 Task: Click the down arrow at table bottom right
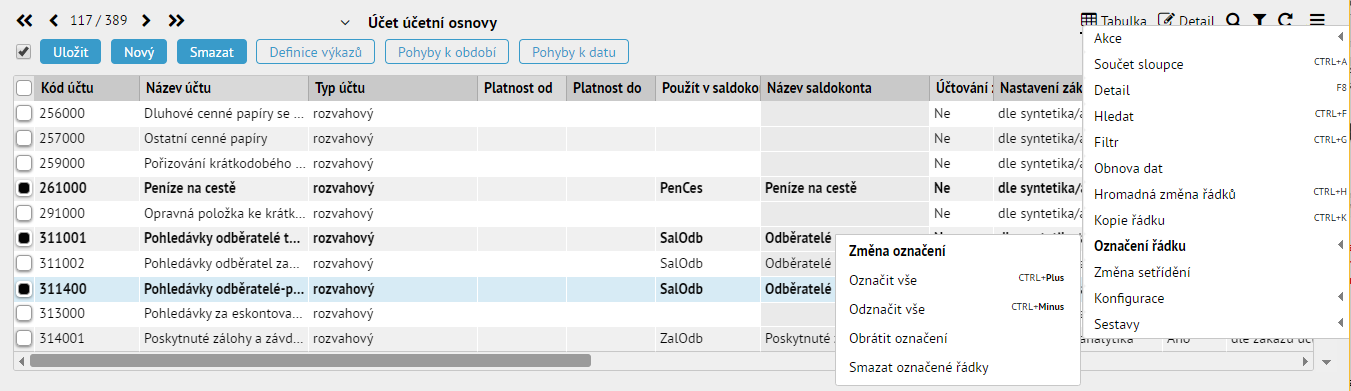(x=1326, y=362)
